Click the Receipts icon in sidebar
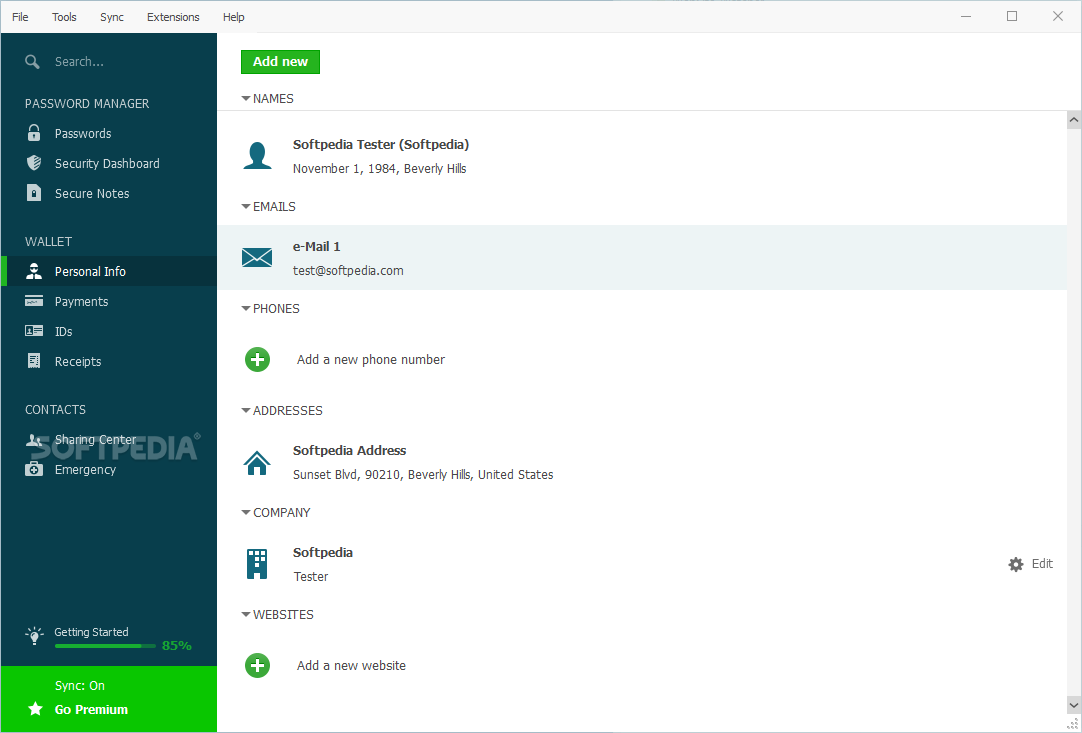This screenshot has height=733, width=1082. click(34, 360)
